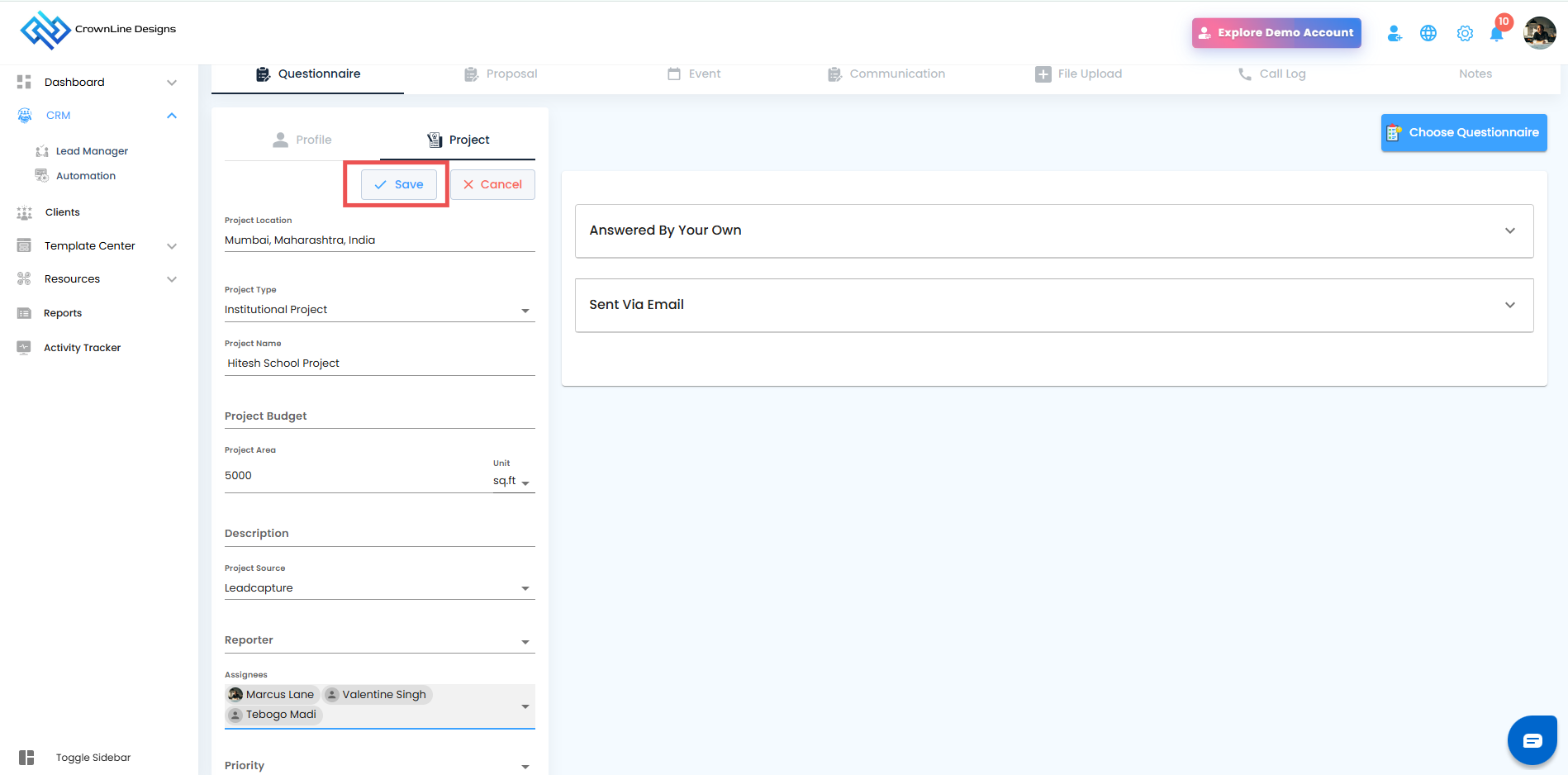Open the settings gear icon

coord(1465,33)
